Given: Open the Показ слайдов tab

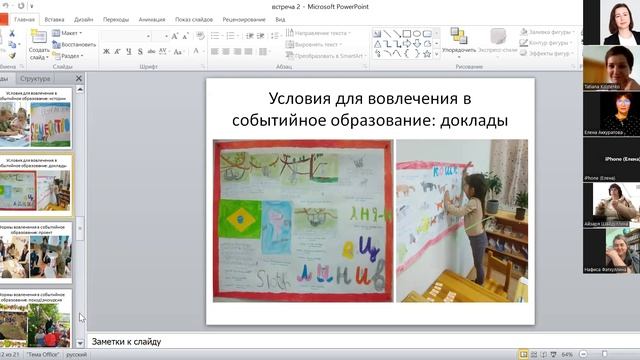Looking at the screenshot, I should click(x=194, y=19).
